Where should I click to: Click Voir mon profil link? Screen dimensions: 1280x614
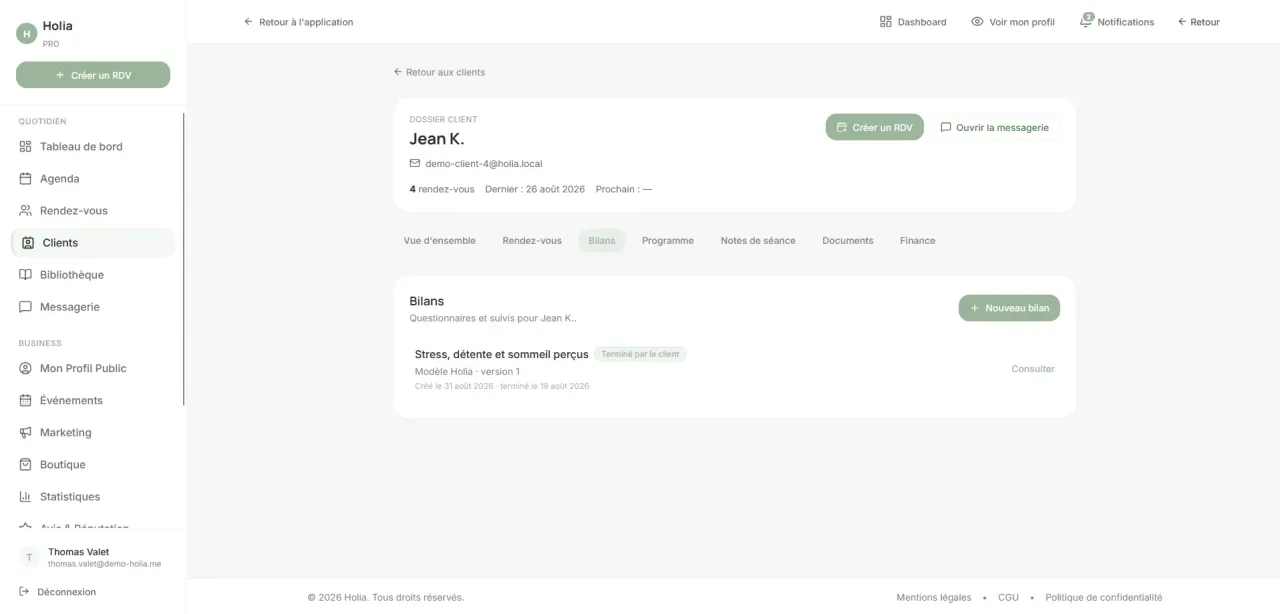(x=1013, y=22)
